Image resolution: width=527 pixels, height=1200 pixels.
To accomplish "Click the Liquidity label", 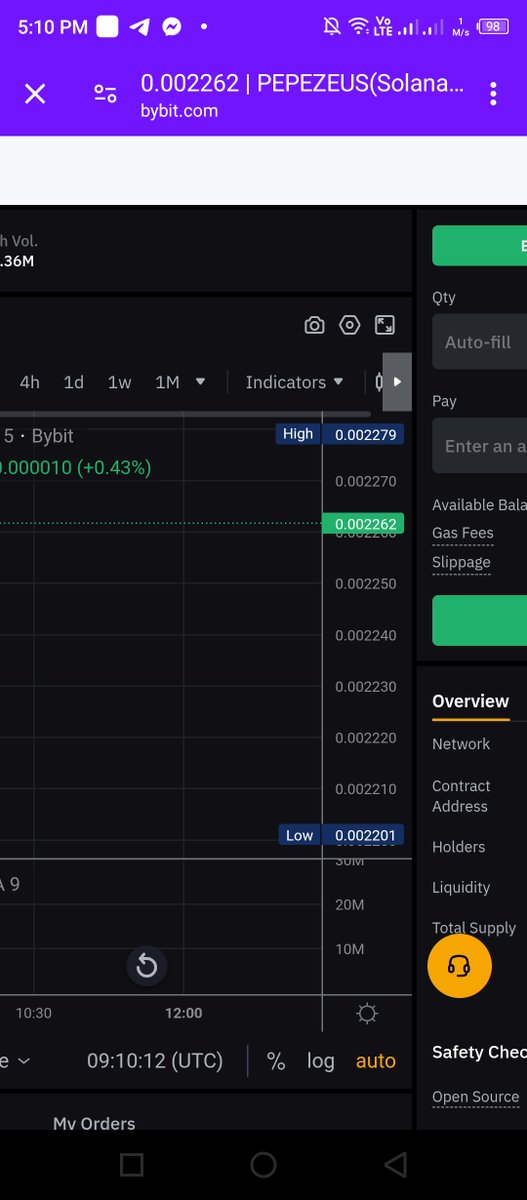I will pos(461,887).
